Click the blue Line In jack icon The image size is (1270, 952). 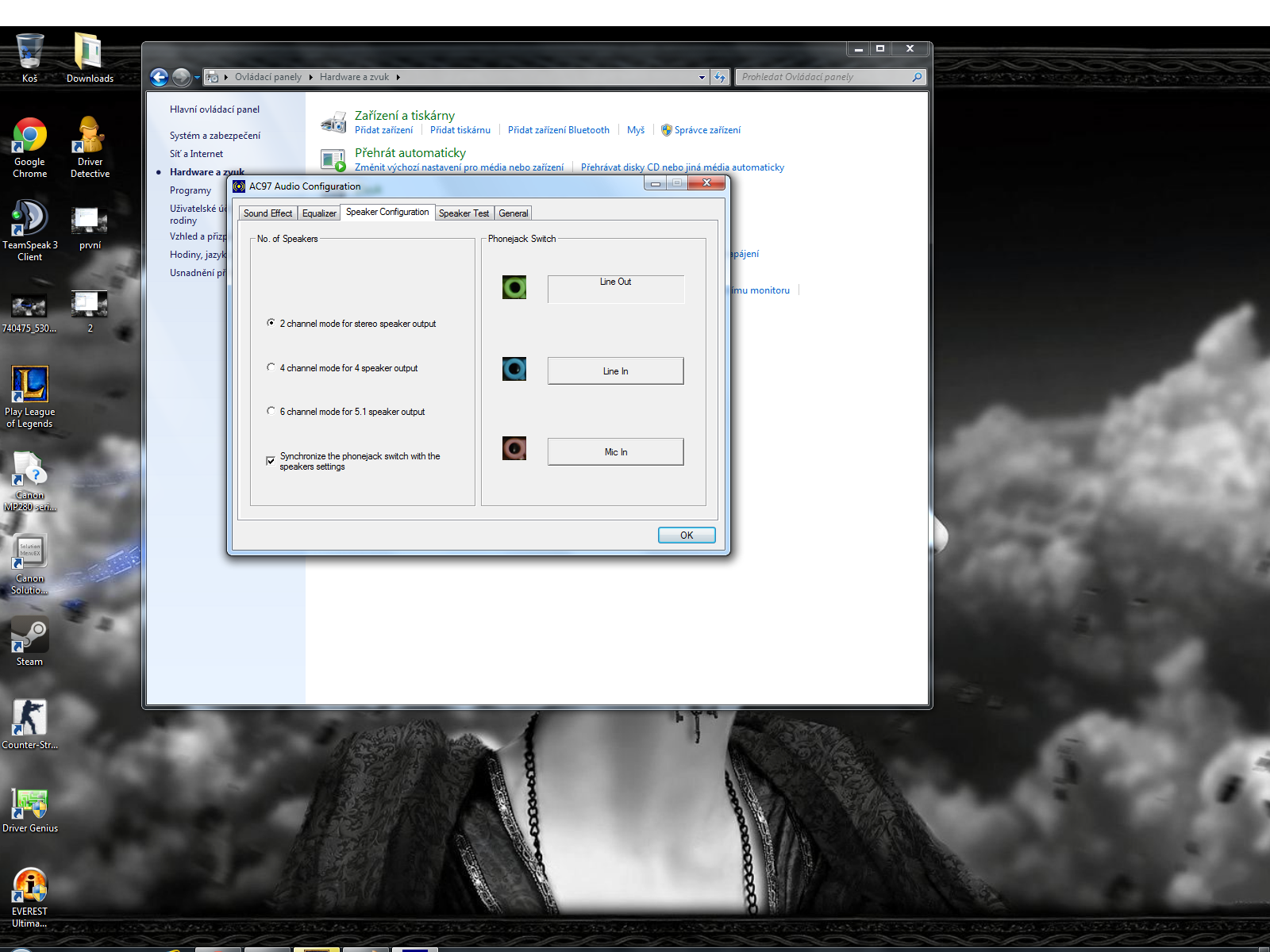[514, 369]
